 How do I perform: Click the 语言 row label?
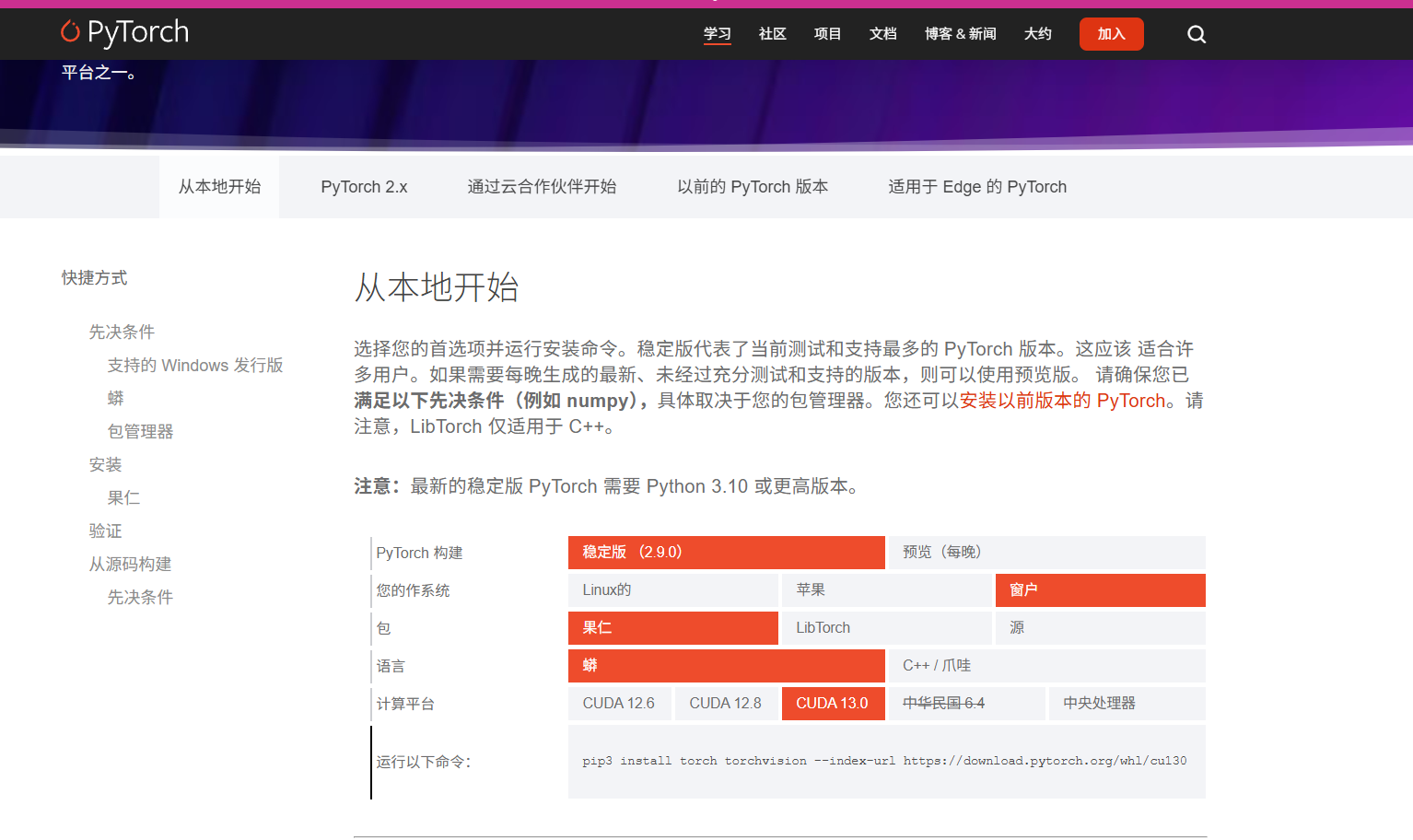click(x=391, y=666)
